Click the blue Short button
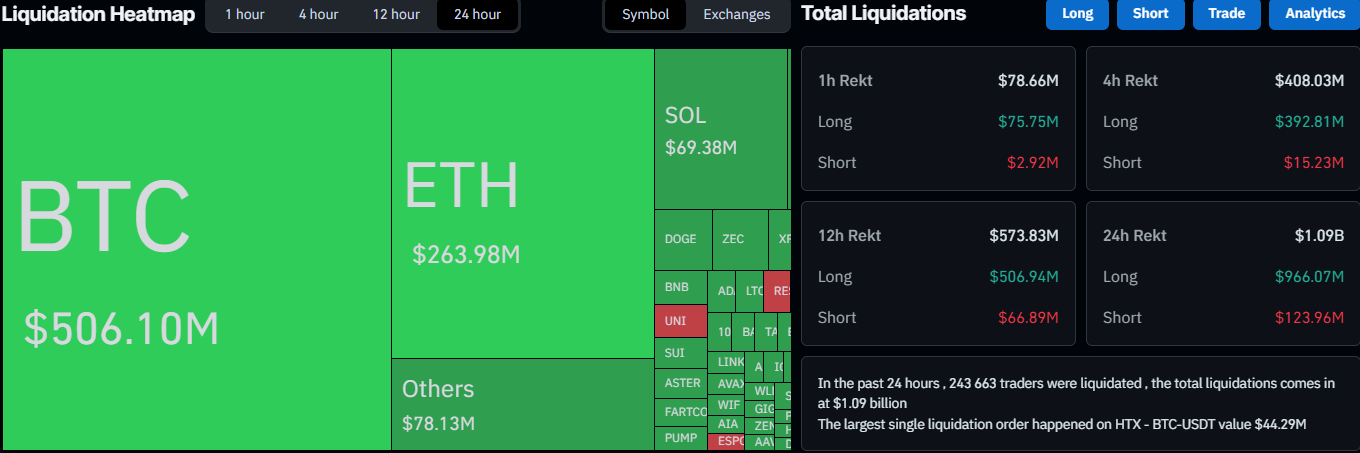Screen dimensions: 1360x453 coord(1151,14)
